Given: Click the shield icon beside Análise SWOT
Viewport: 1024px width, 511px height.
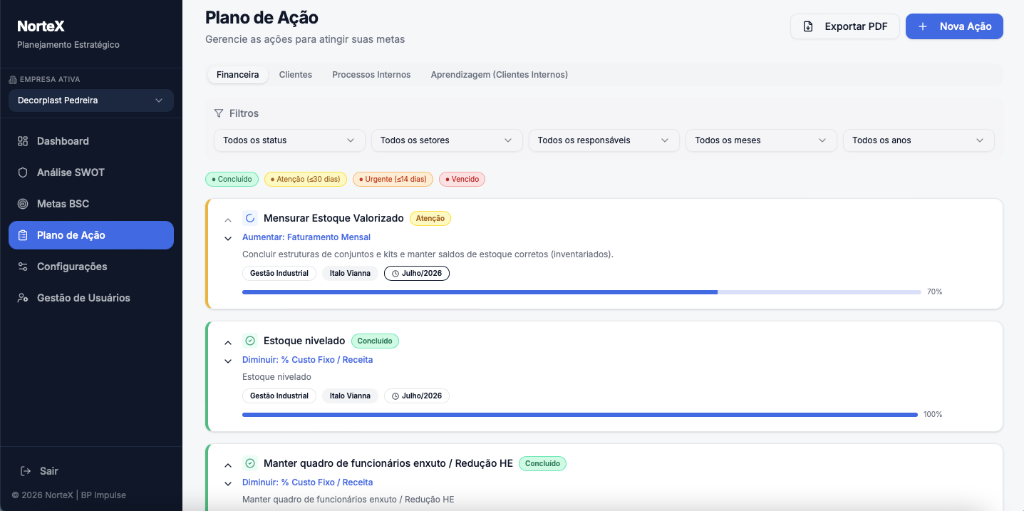Looking at the screenshot, I should click(x=23, y=173).
